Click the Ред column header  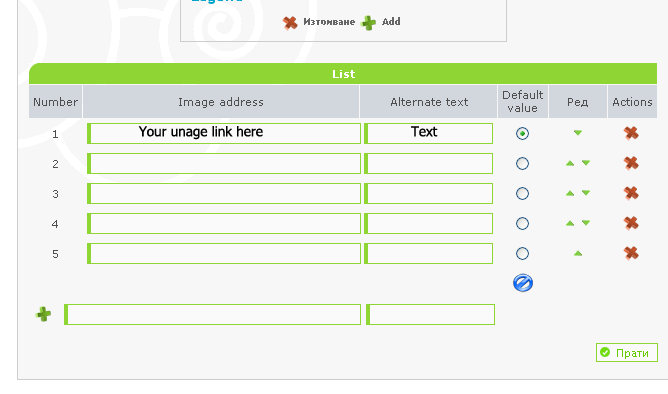pyautogui.click(x=578, y=102)
